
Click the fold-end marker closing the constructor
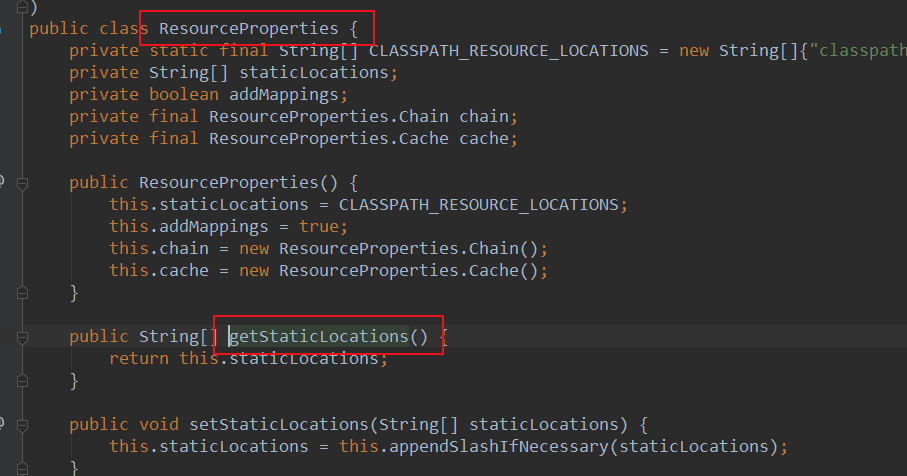[x=23, y=293]
